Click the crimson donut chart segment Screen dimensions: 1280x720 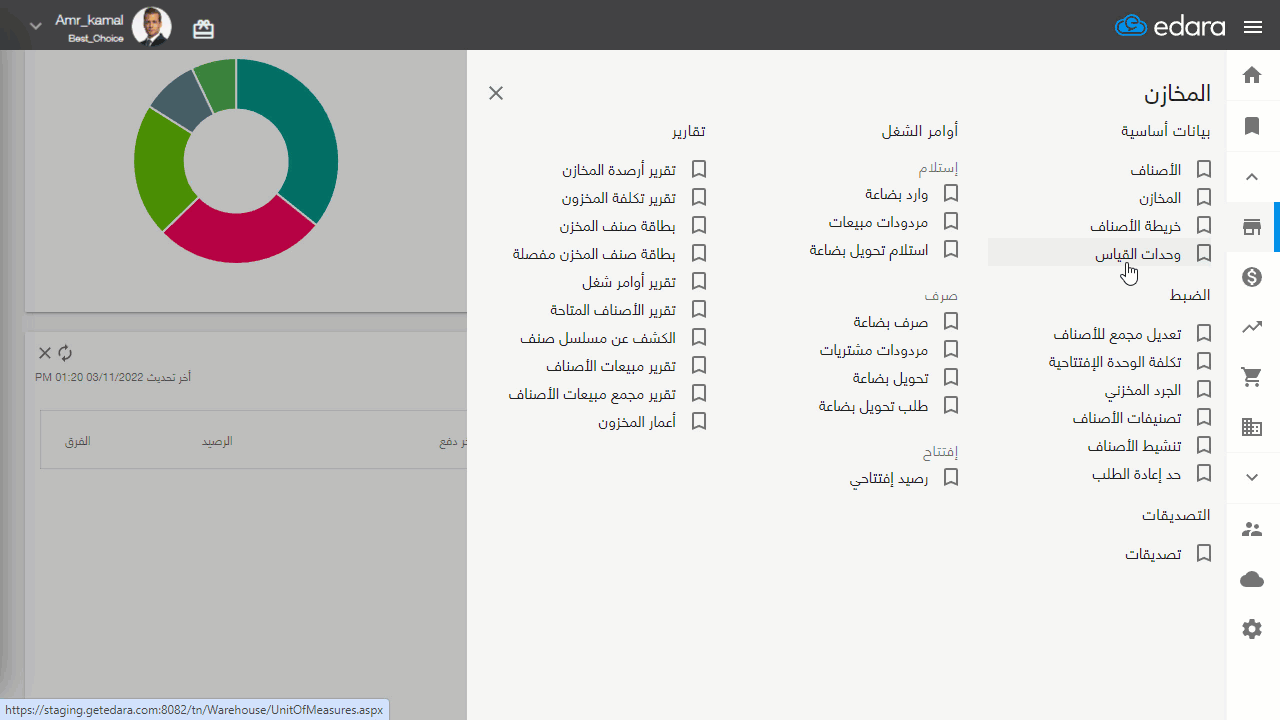coord(240,232)
